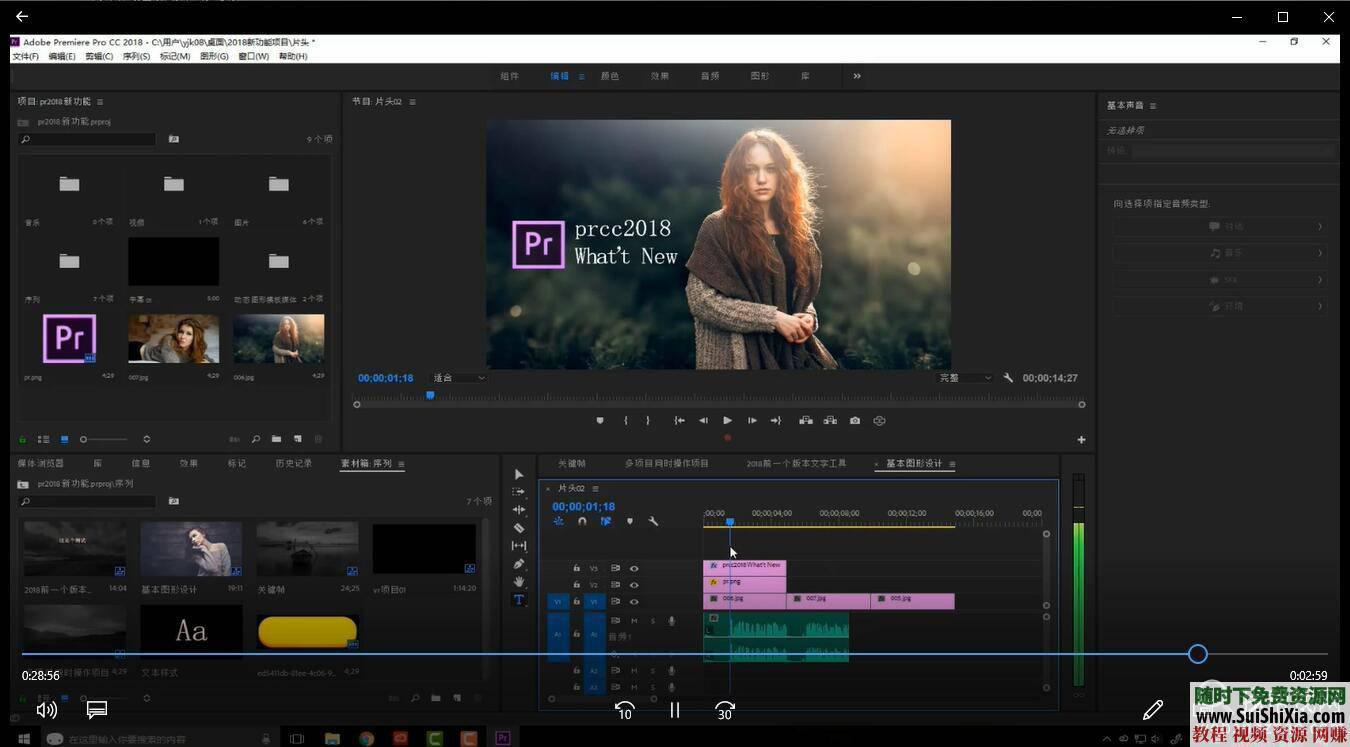Image resolution: width=1350 pixels, height=747 pixels.
Task: Pause the video player
Action: (675, 709)
